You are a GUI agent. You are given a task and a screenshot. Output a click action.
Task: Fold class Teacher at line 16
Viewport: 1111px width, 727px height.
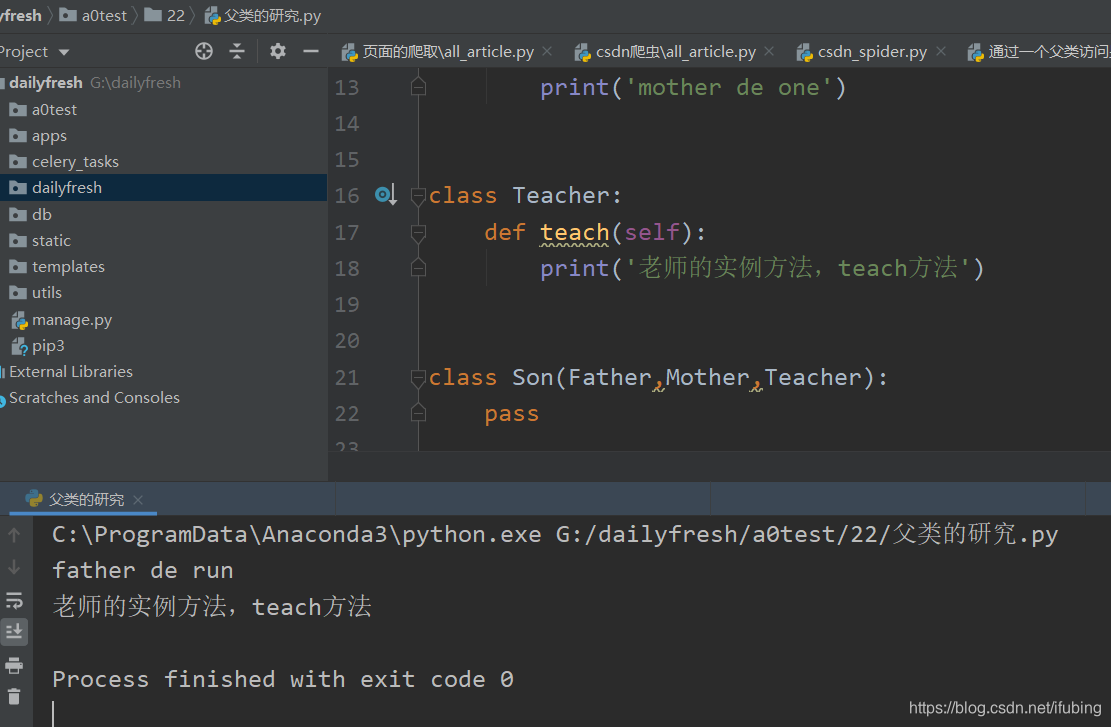point(418,196)
